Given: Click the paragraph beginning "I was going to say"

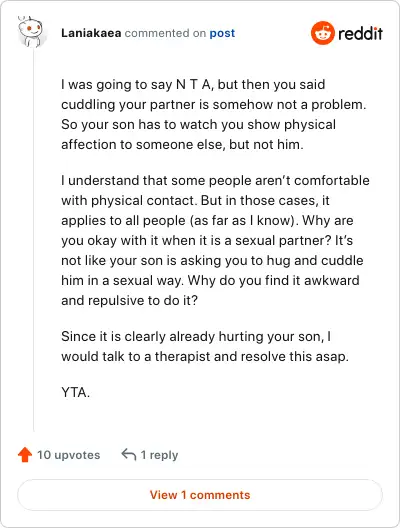Looking at the screenshot, I should [x=213, y=114].
